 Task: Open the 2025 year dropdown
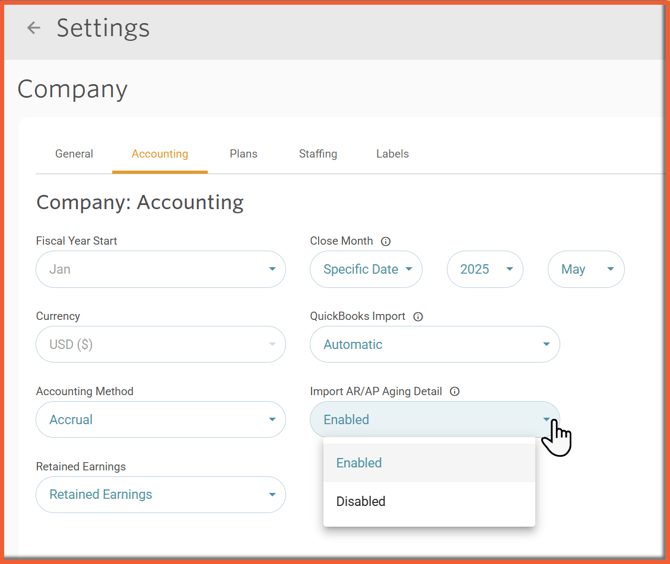(485, 269)
